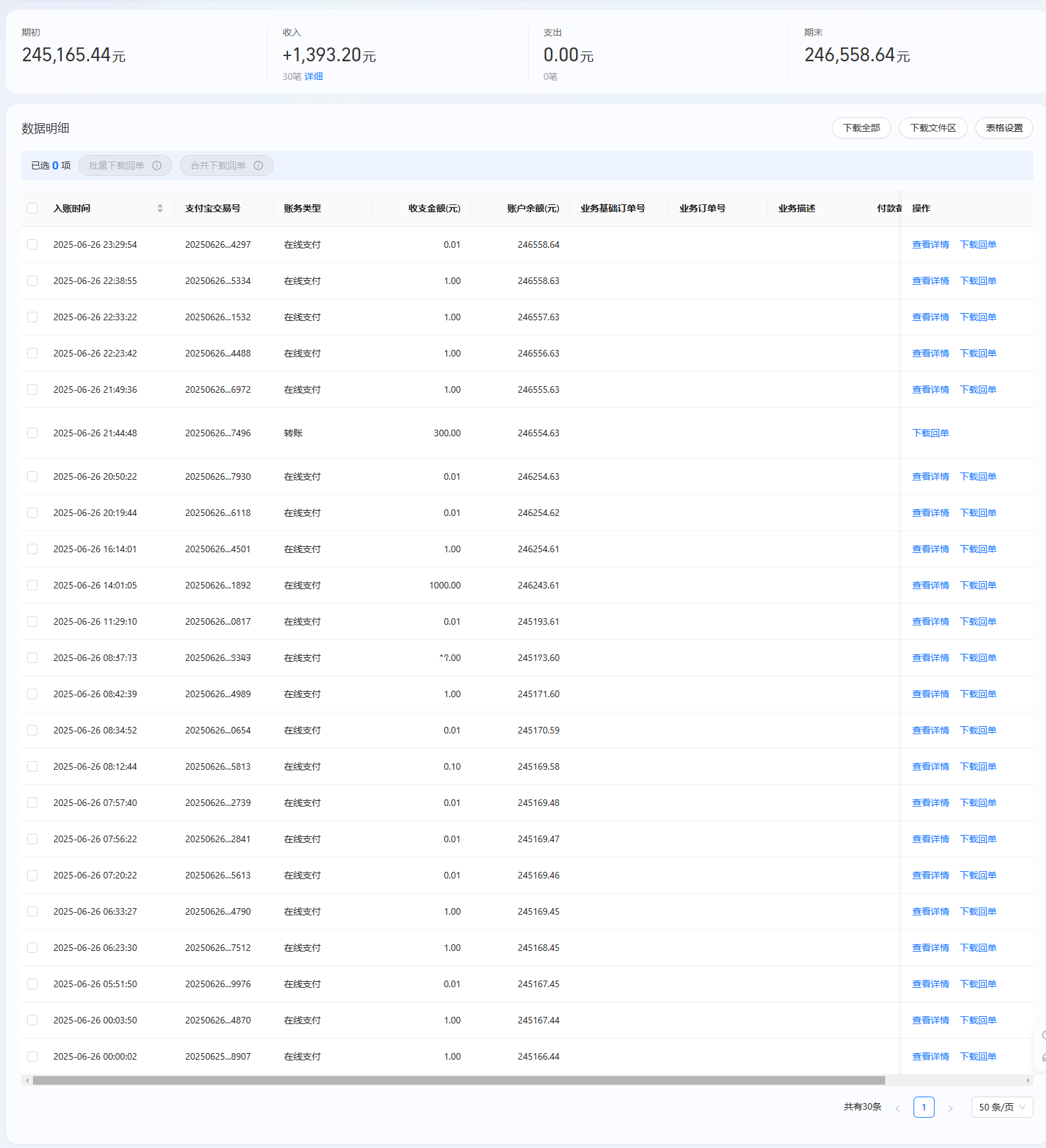Click amount cell 300.00
This screenshot has height=1148, width=1046.
click(x=448, y=433)
